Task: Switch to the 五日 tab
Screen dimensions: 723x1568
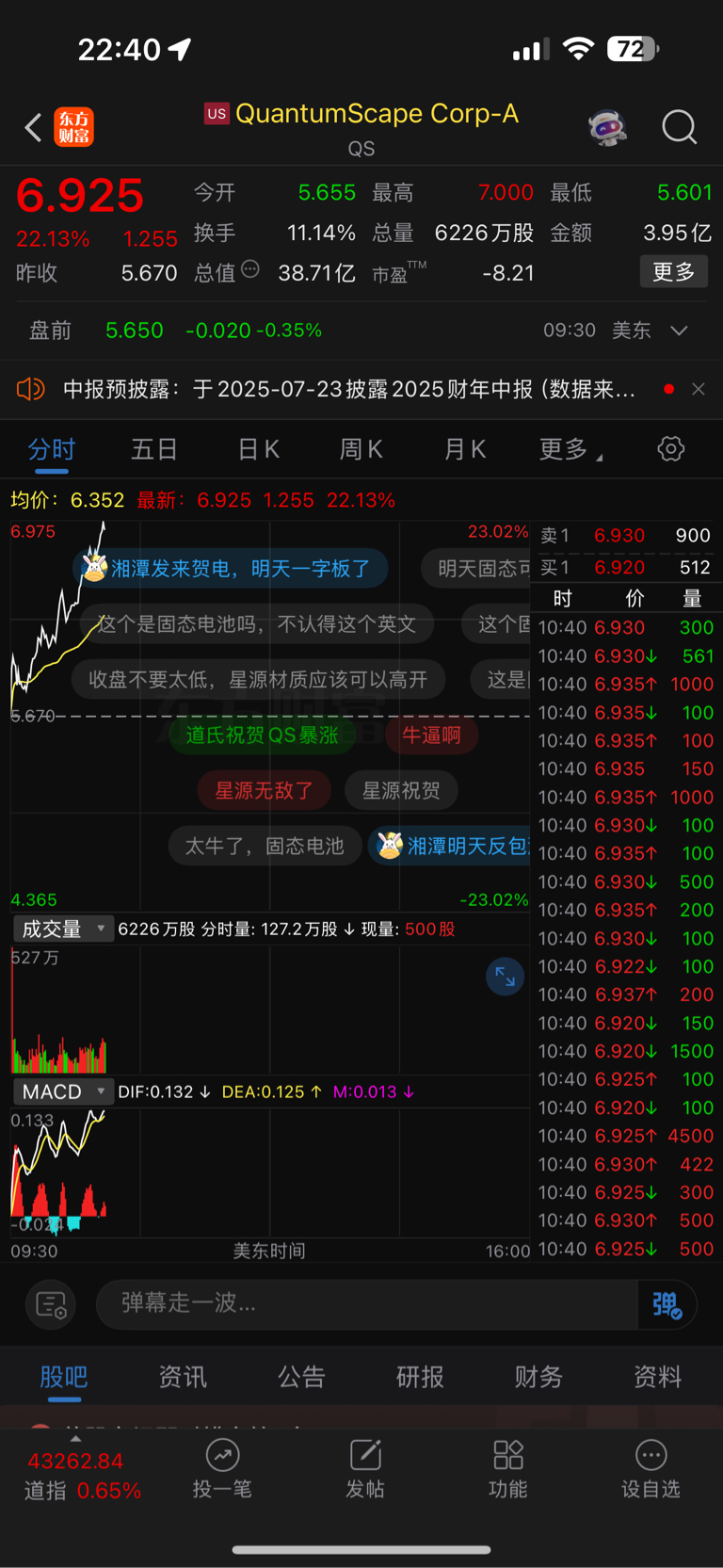Action: click(154, 450)
